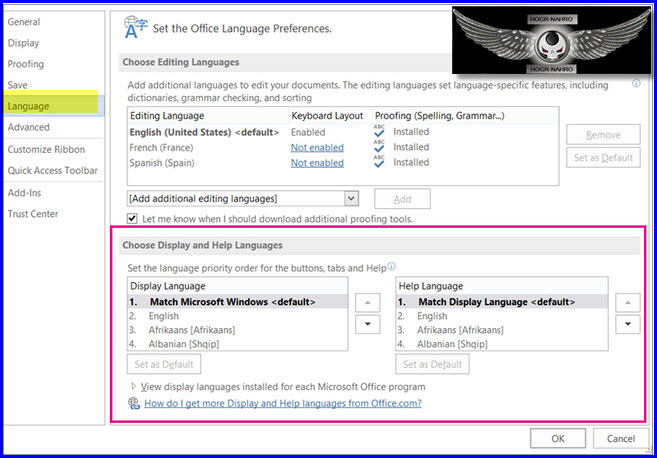Move display language up with arrow button
Viewport: 657px width, 458px height.
367,302
